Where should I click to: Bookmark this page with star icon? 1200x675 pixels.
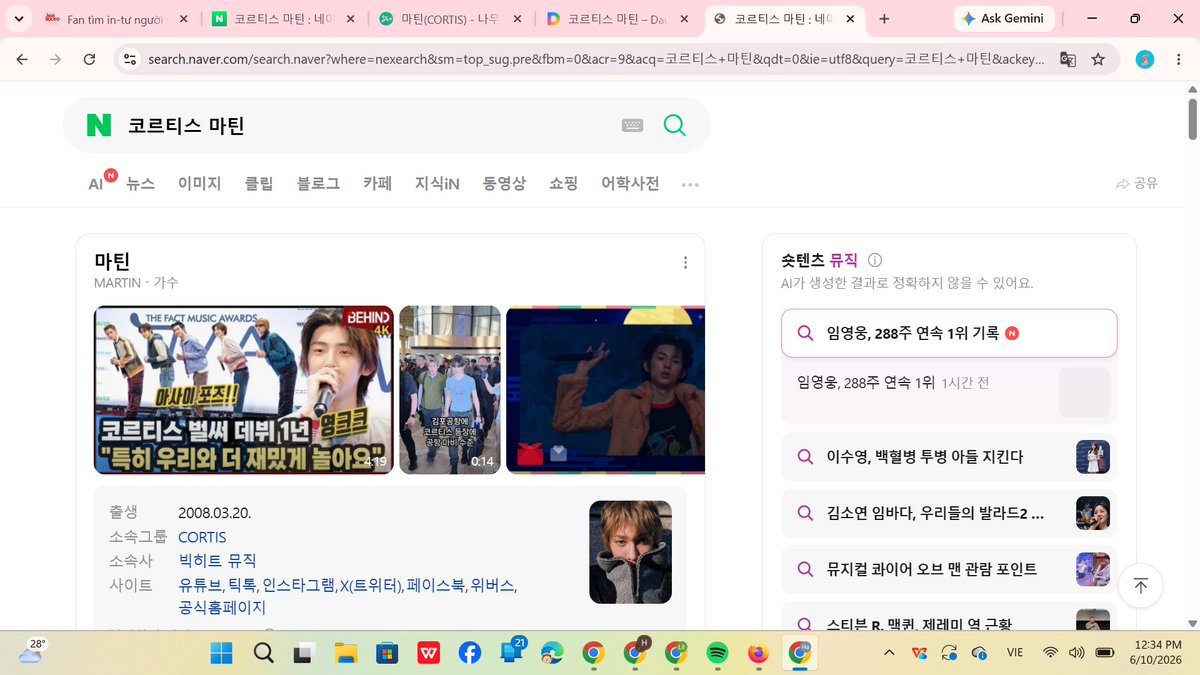[x=1098, y=59]
